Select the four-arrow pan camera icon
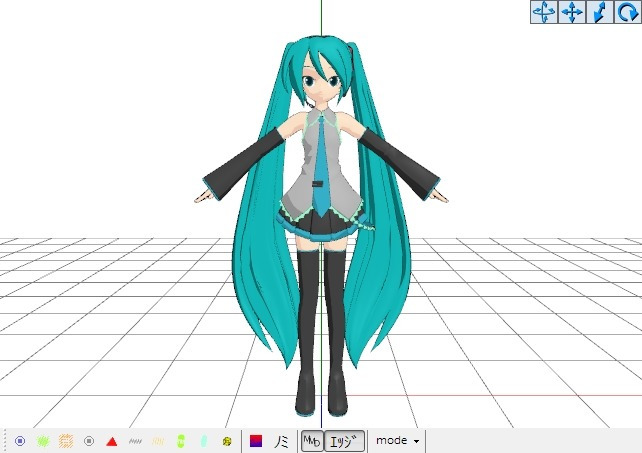This screenshot has height=453, width=642. pyautogui.click(x=572, y=12)
